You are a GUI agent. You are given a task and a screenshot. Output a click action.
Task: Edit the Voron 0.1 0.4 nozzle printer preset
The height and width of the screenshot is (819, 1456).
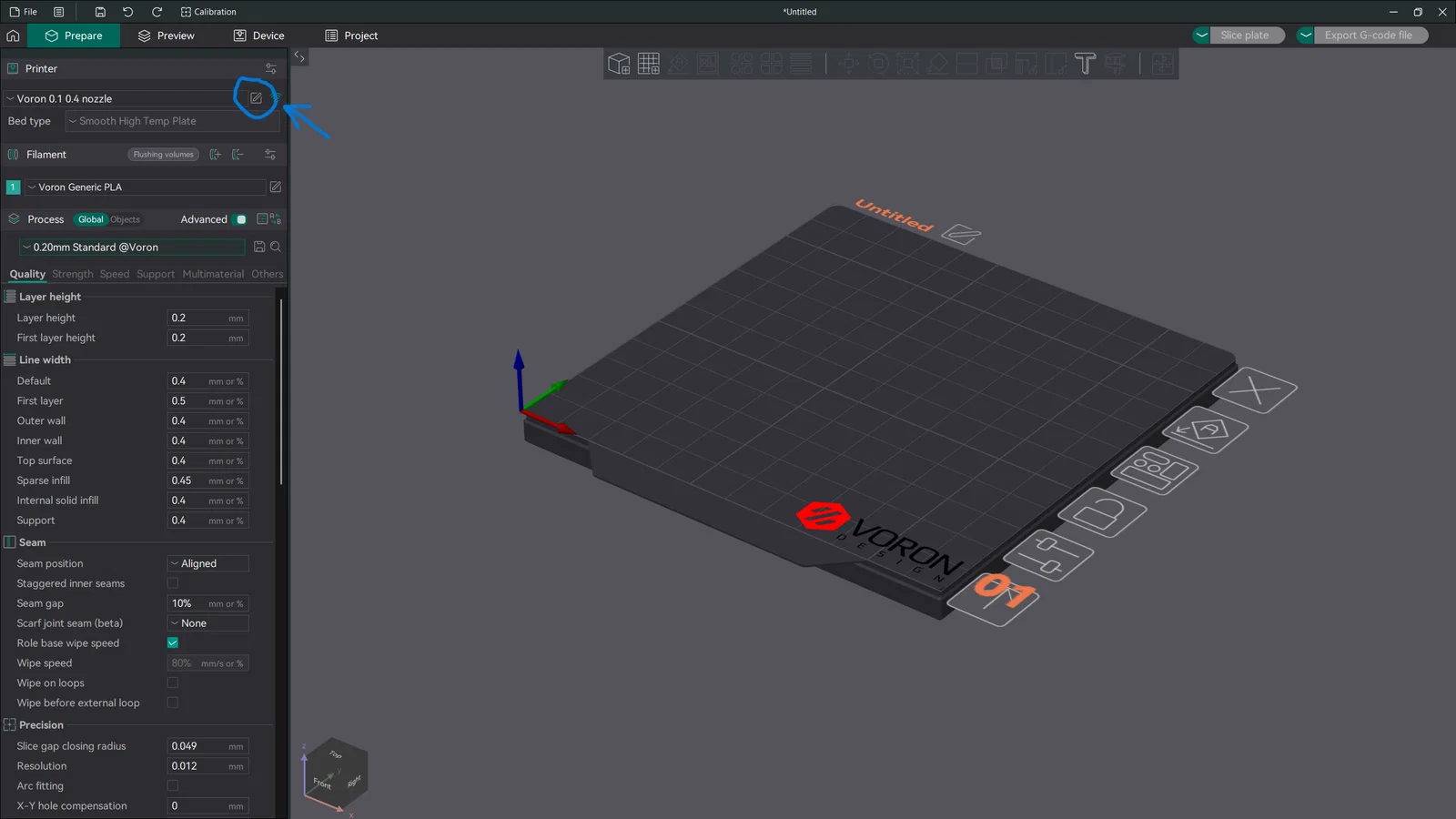(x=256, y=98)
